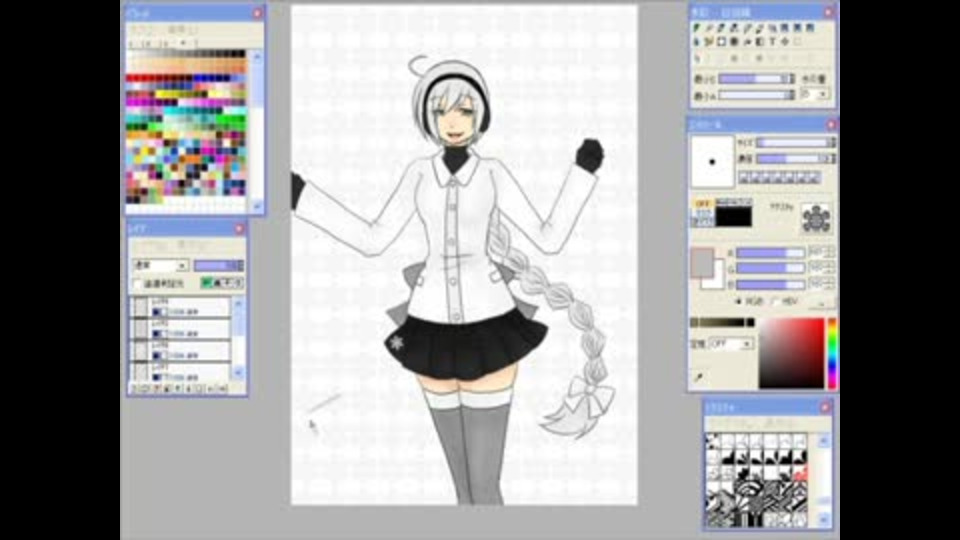Click scroll up arrow in palette panel
The height and width of the screenshot is (540, 960).
[x=257, y=57]
